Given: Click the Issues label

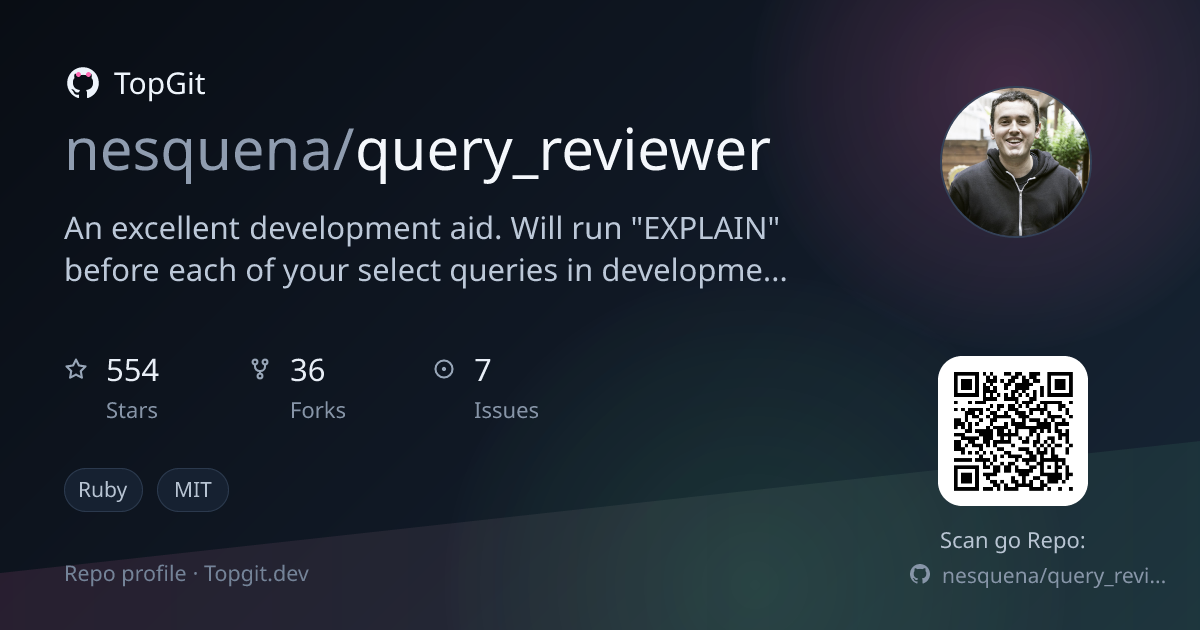Looking at the screenshot, I should click(x=506, y=410).
